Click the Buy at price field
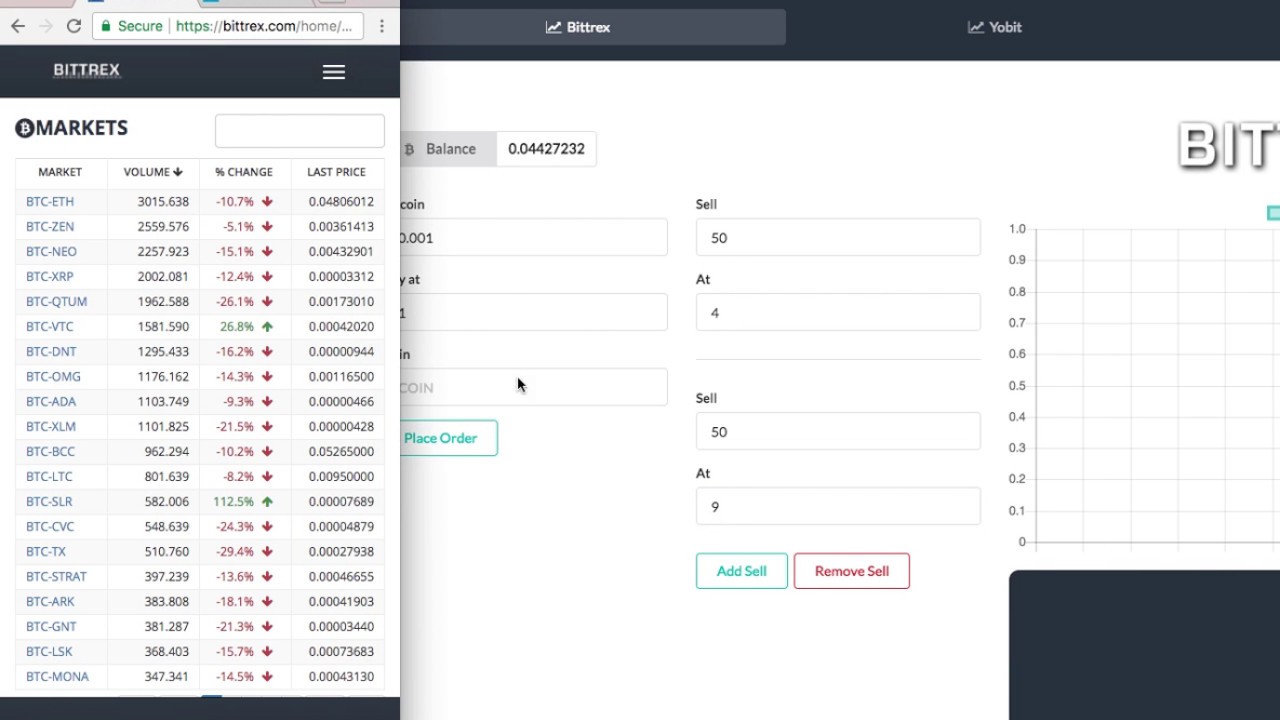The height and width of the screenshot is (720, 1280). (x=533, y=313)
